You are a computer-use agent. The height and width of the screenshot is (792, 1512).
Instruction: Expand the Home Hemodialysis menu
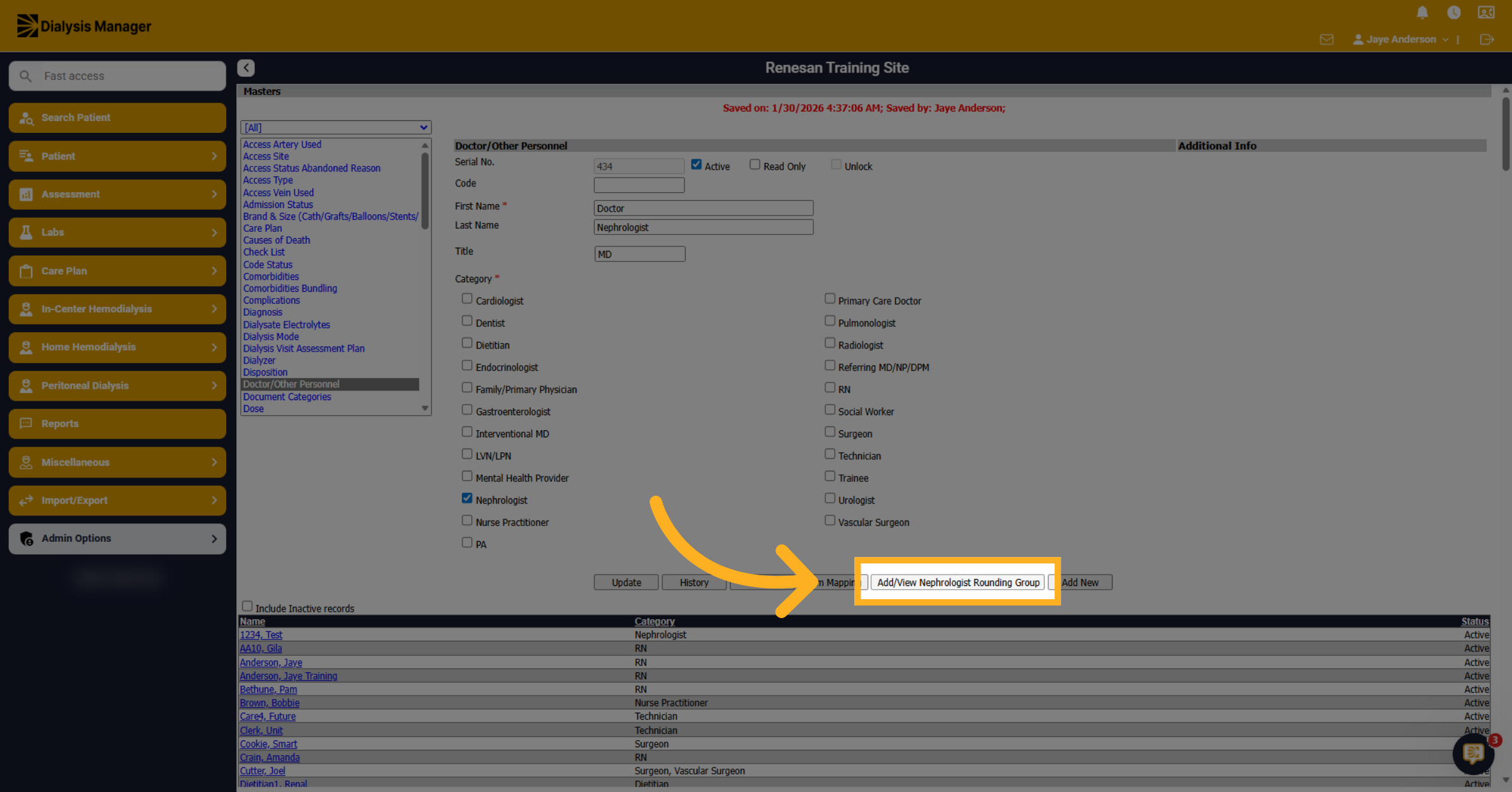tap(117, 347)
